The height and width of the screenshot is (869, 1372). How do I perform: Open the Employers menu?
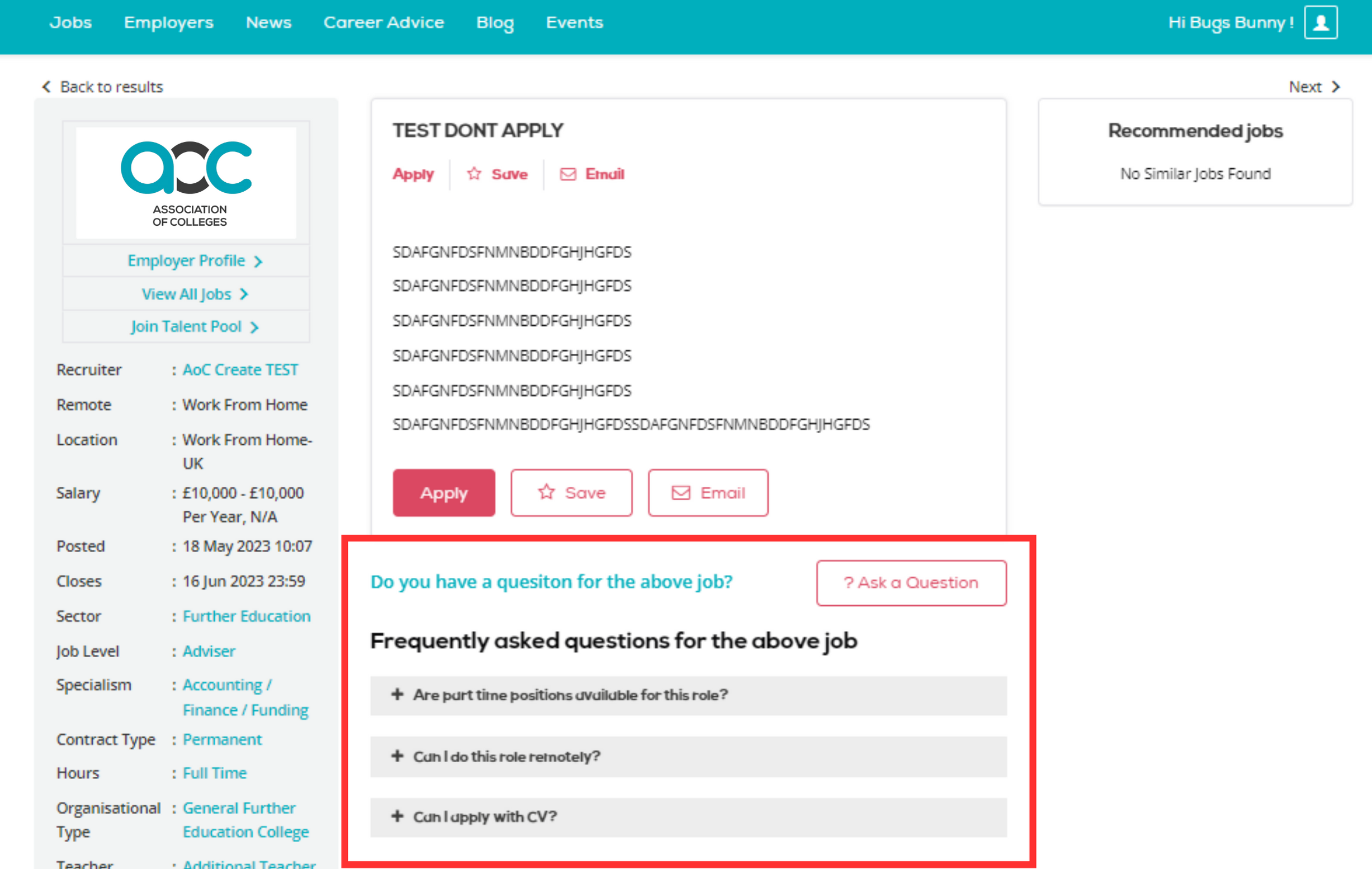pos(169,23)
